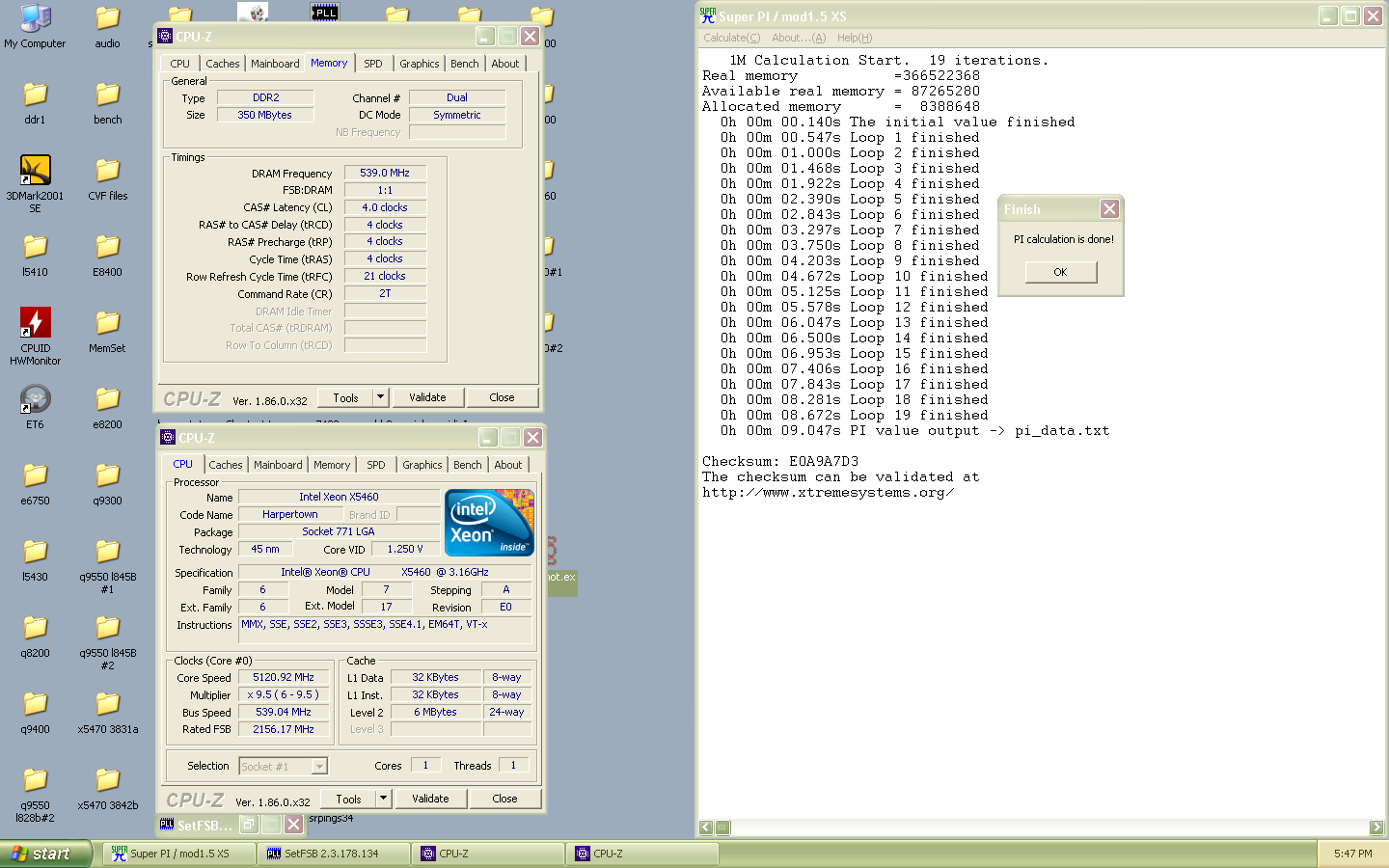Select SPD tab in upper CPU-Z window
Screen dimensions: 1389x868
point(373,64)
